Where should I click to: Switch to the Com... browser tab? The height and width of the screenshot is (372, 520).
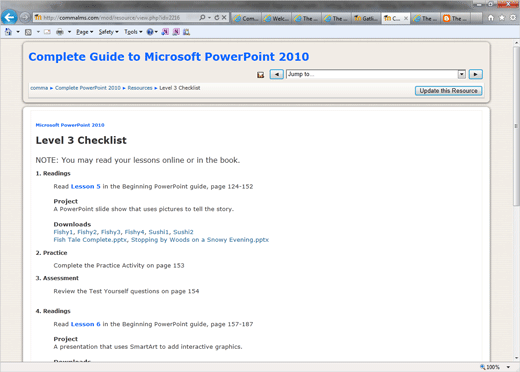(246, 18)
